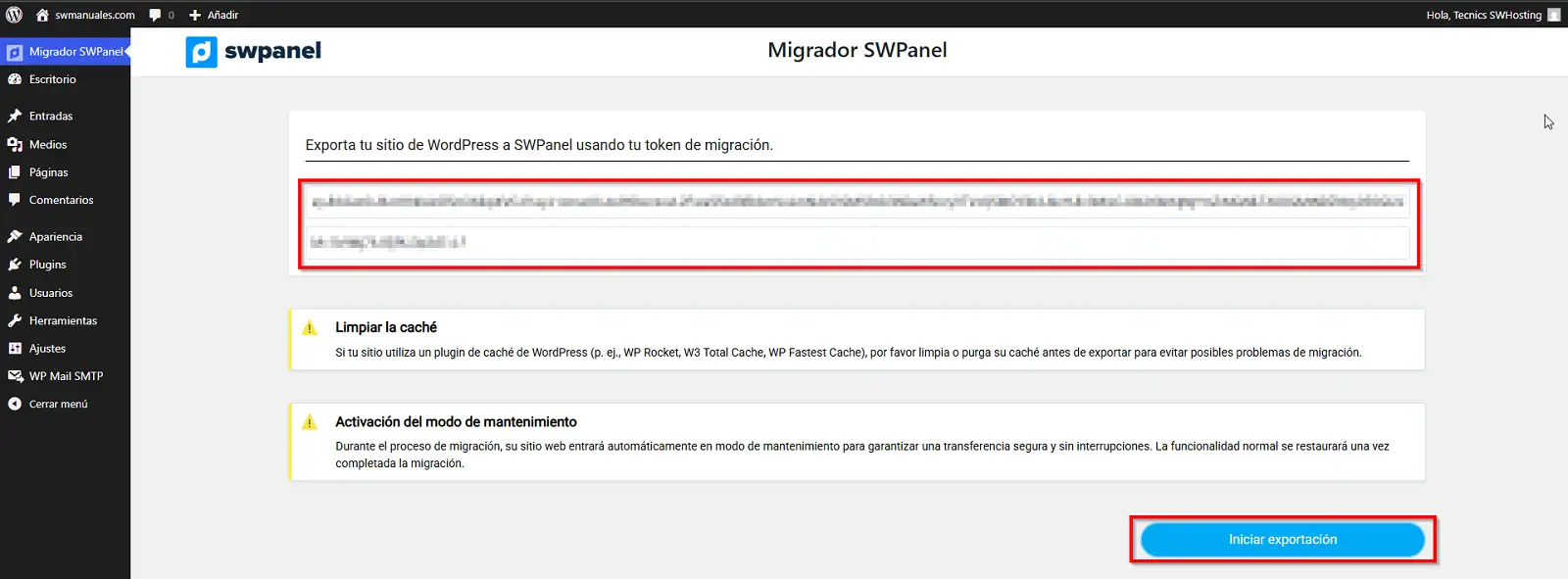The image size is (1568, 579).
Task: Click the warning icon beside Limpiar la caché
Action: pyautogui.click(x=310, y=328)
